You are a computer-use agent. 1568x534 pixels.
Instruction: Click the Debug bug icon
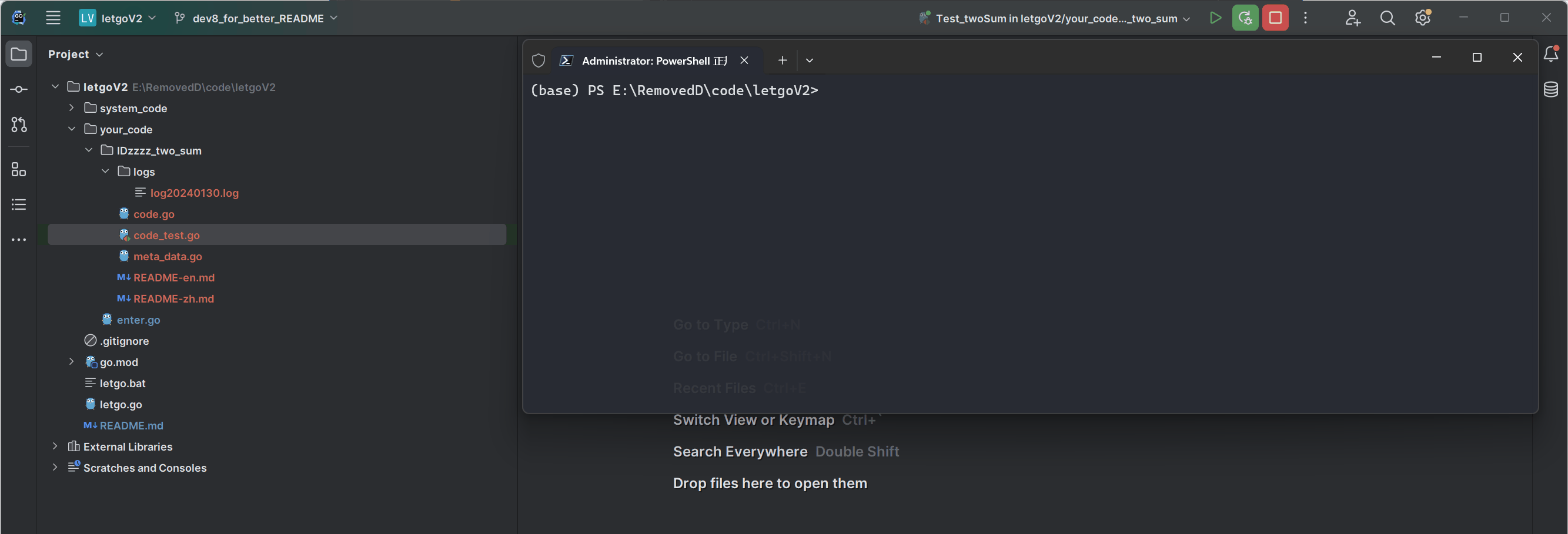1245,18
